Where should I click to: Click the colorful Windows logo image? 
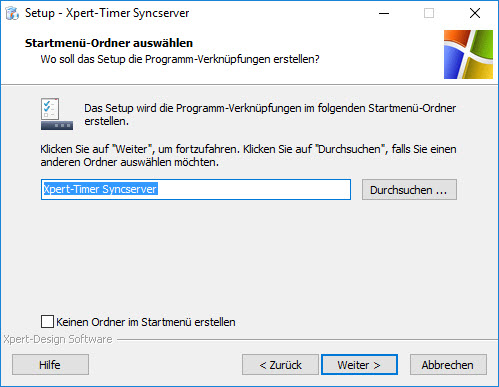(468, 54)
